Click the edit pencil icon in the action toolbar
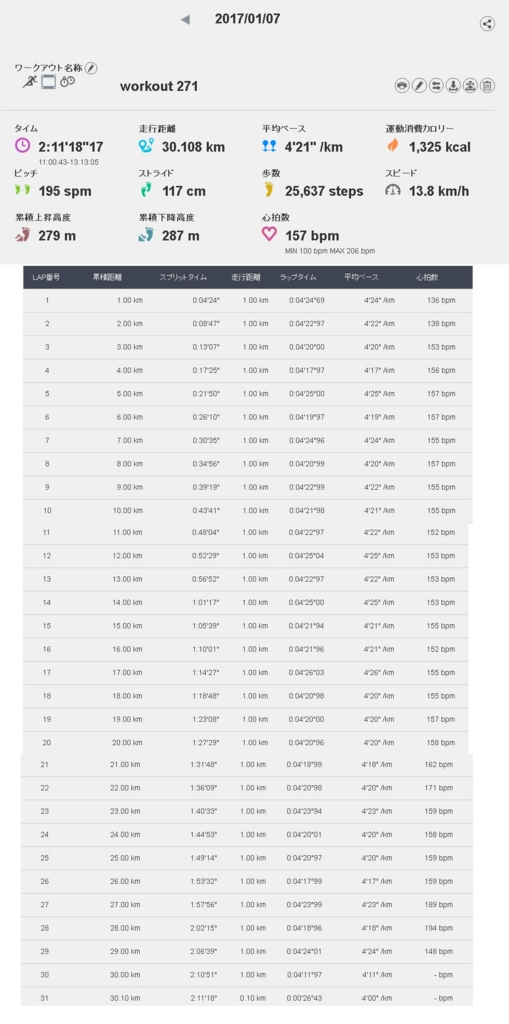 (x=419, y=86)
